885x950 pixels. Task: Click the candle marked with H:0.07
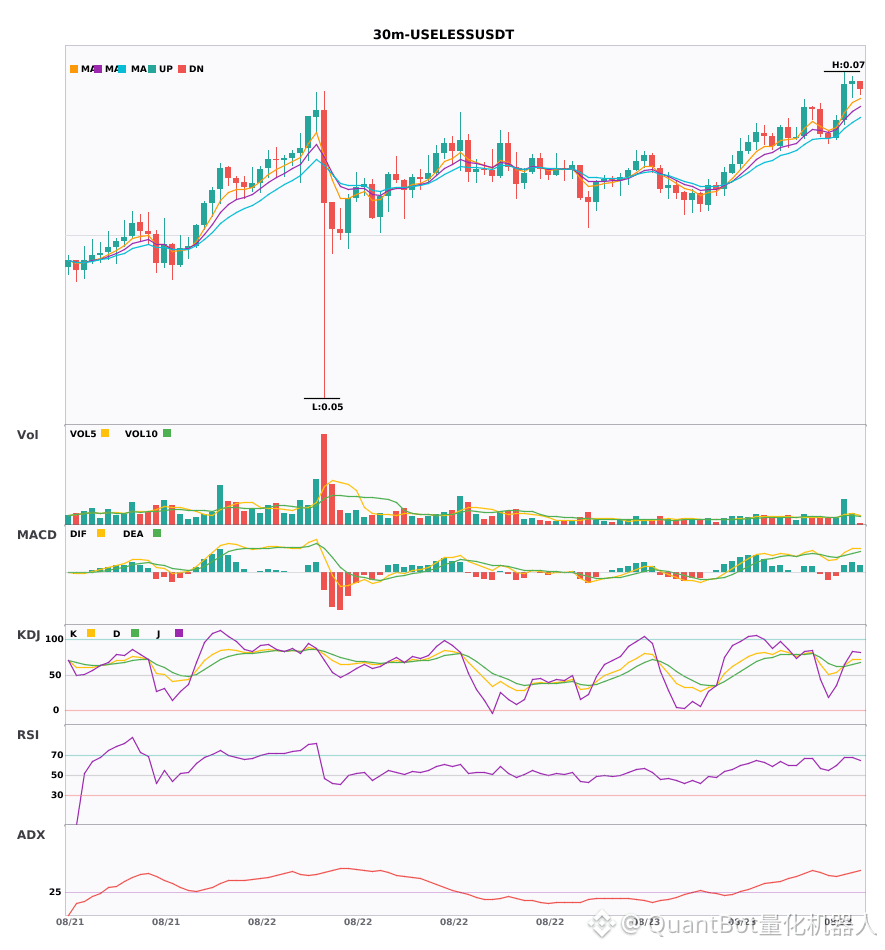pyautogui.click(x=844, y=103)
